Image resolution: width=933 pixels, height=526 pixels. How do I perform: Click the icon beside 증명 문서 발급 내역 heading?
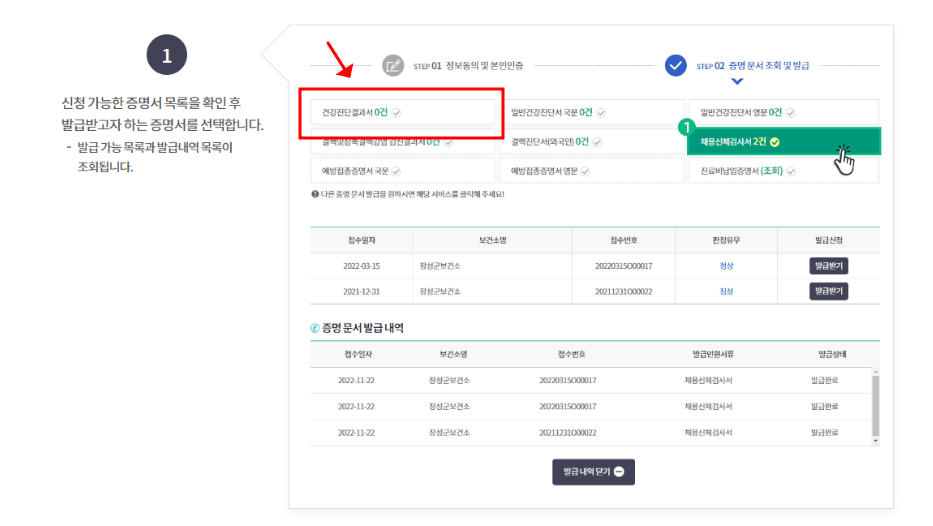[x=315, y=328]
